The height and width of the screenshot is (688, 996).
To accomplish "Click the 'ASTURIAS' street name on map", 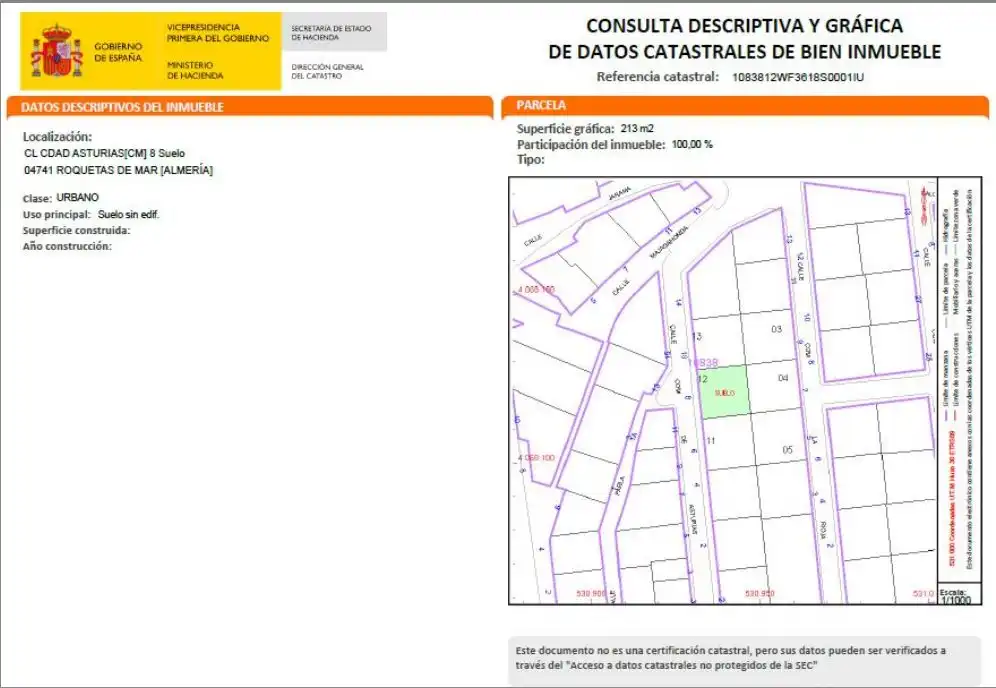I will tap(694, 521).
